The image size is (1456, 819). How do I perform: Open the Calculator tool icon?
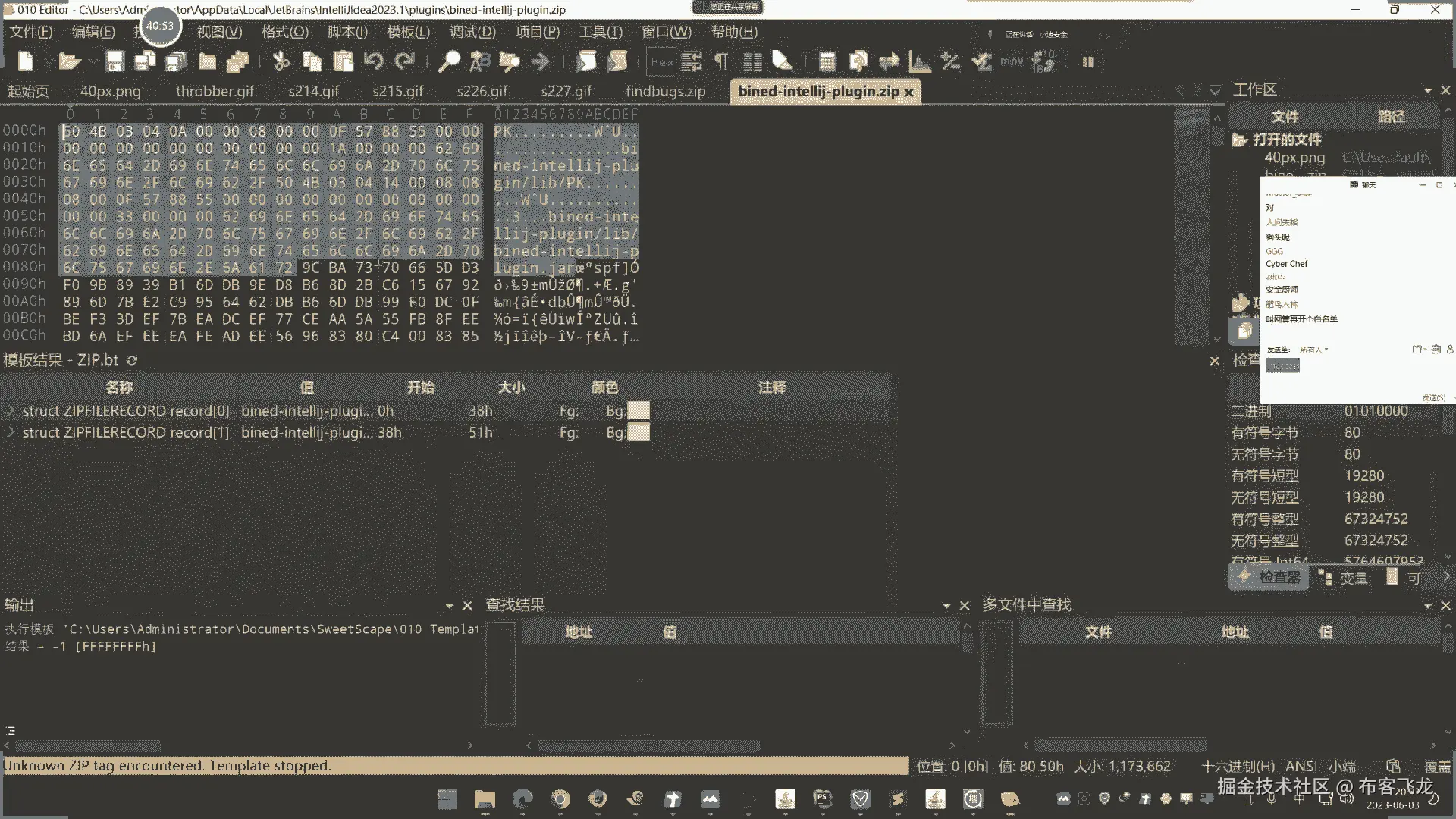827,61
